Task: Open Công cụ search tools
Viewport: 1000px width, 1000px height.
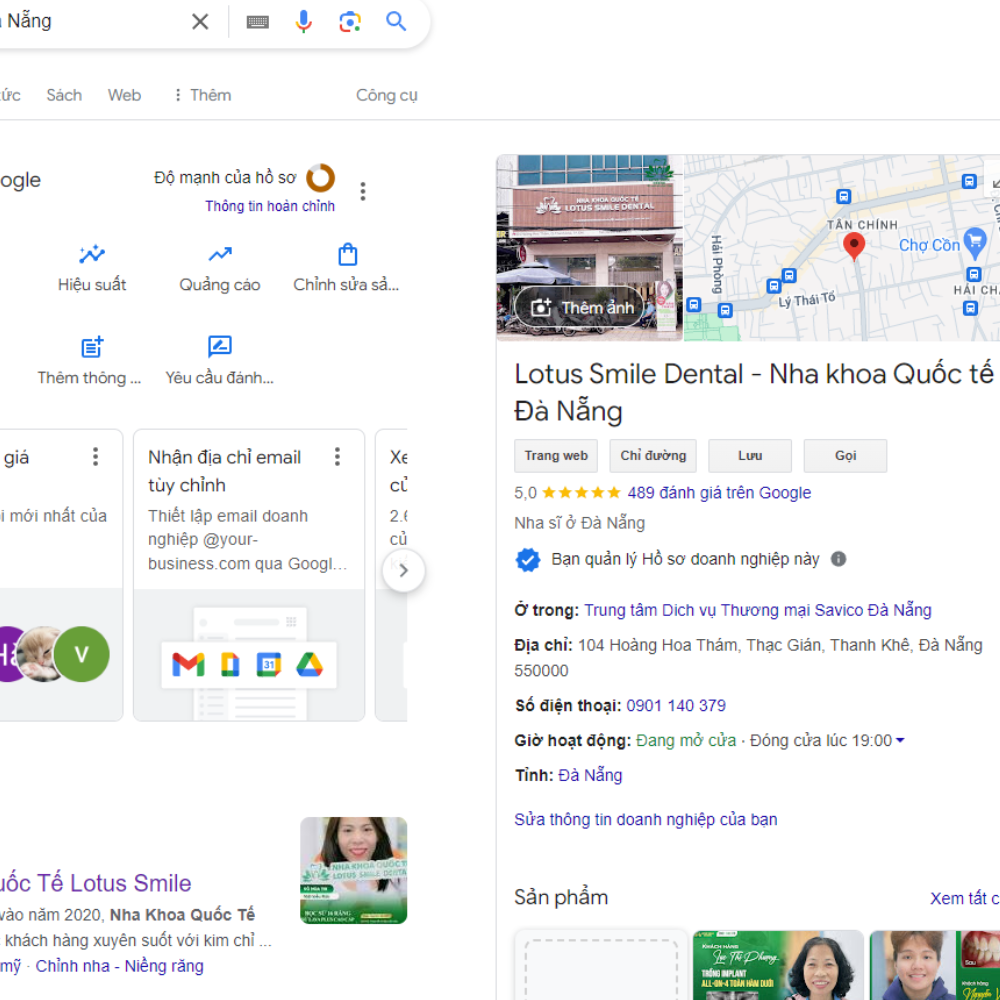Action: pos(386,95)
